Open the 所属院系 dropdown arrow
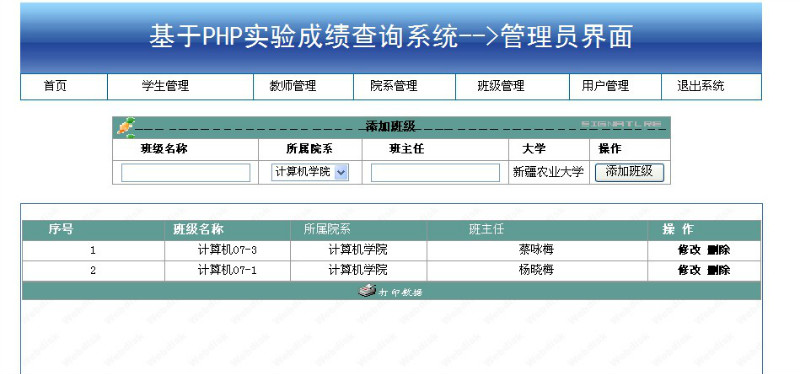 click(341, 172)
